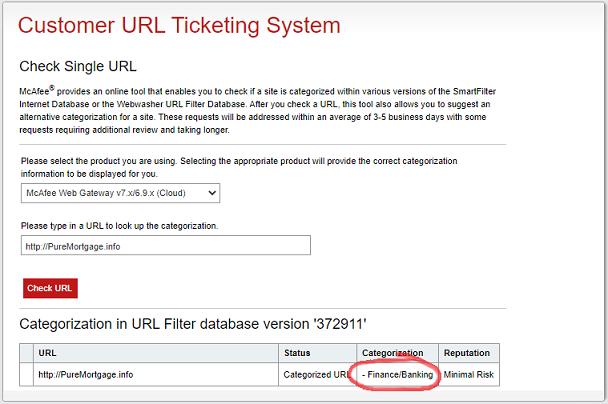Click the blank first cell of result row
This screenshot has width=608, height=404.
[26, 374]
